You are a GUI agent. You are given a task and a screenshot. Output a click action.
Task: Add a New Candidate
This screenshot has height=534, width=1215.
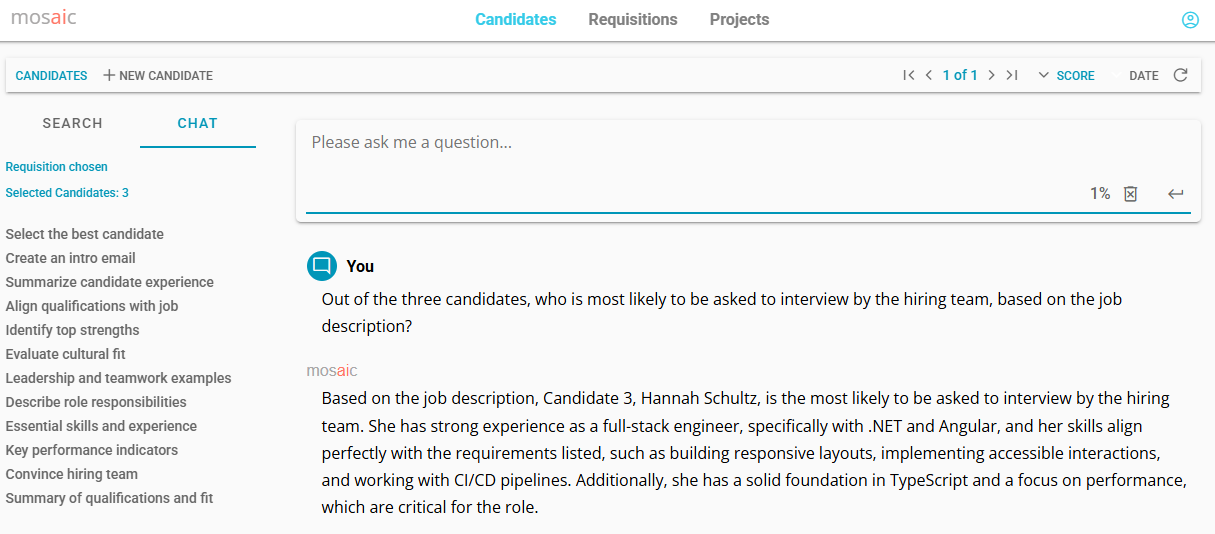click(158, 75)
